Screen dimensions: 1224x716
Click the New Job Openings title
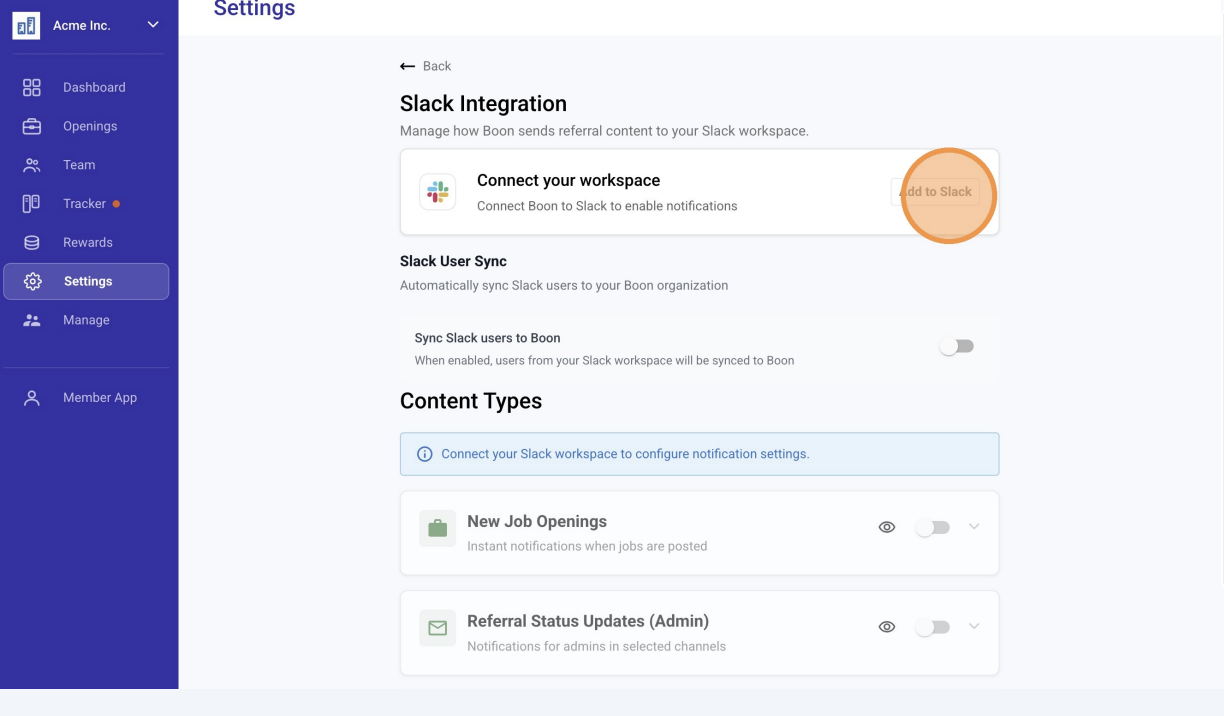tap(537, 522)
